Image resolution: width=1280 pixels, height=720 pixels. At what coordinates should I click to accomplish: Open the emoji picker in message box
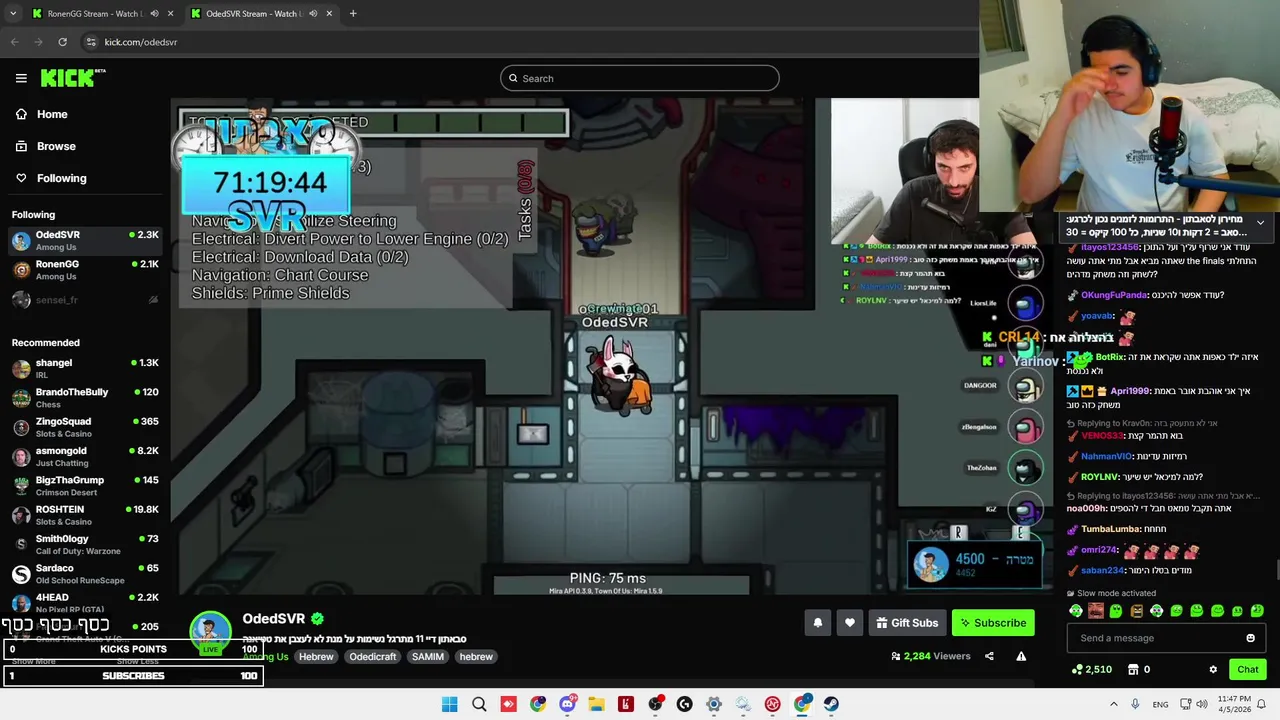pos(1250,638)
